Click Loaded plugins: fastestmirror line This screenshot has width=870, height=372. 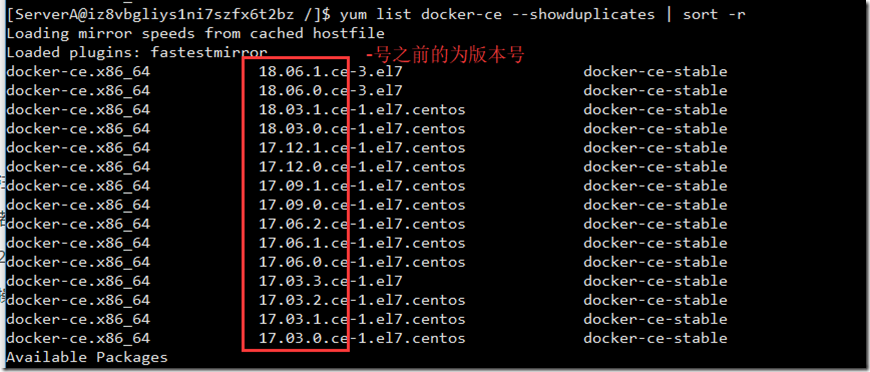pos(136,52)
